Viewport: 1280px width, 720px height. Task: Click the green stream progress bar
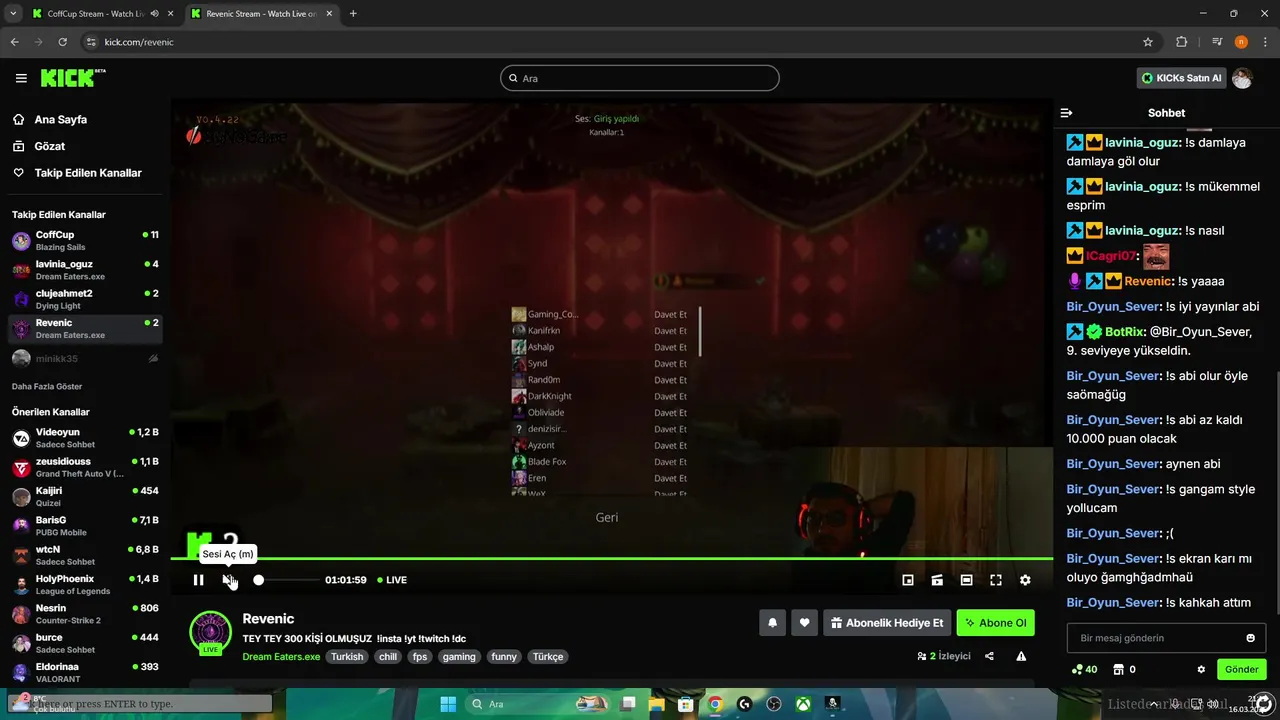click(x=611, y=558)
